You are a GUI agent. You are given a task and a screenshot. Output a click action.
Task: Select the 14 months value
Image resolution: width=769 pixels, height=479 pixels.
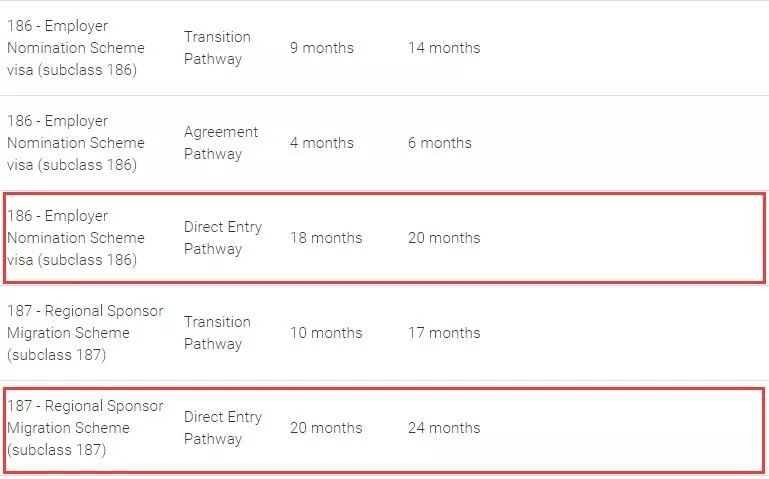click(x=443, y=48)
